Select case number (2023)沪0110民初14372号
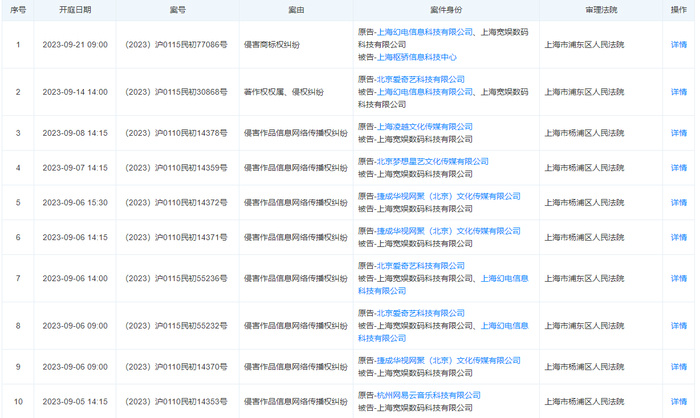The image size is (700, 418). [176, 203]
